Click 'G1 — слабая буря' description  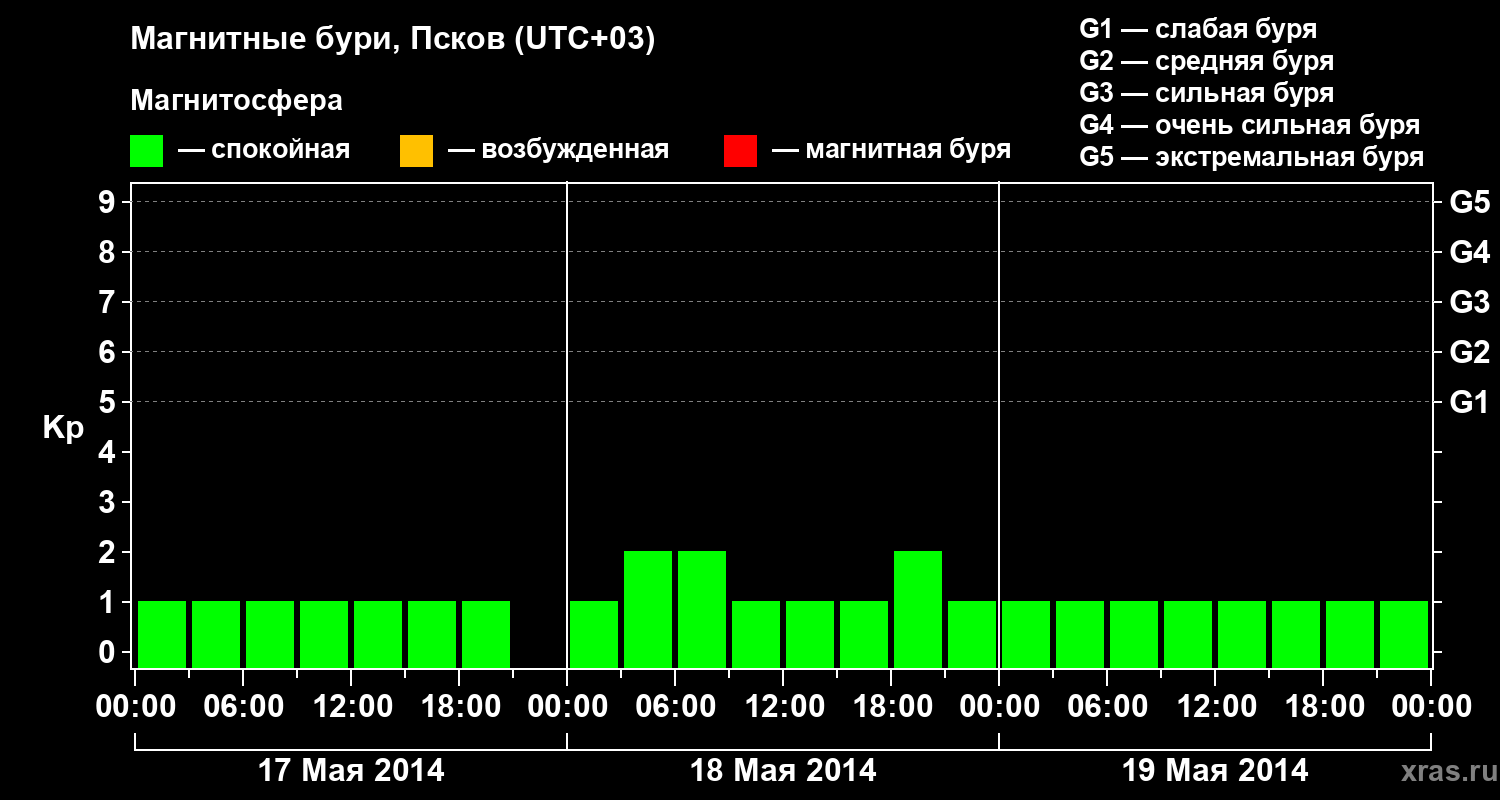[x=1198, y=29]
